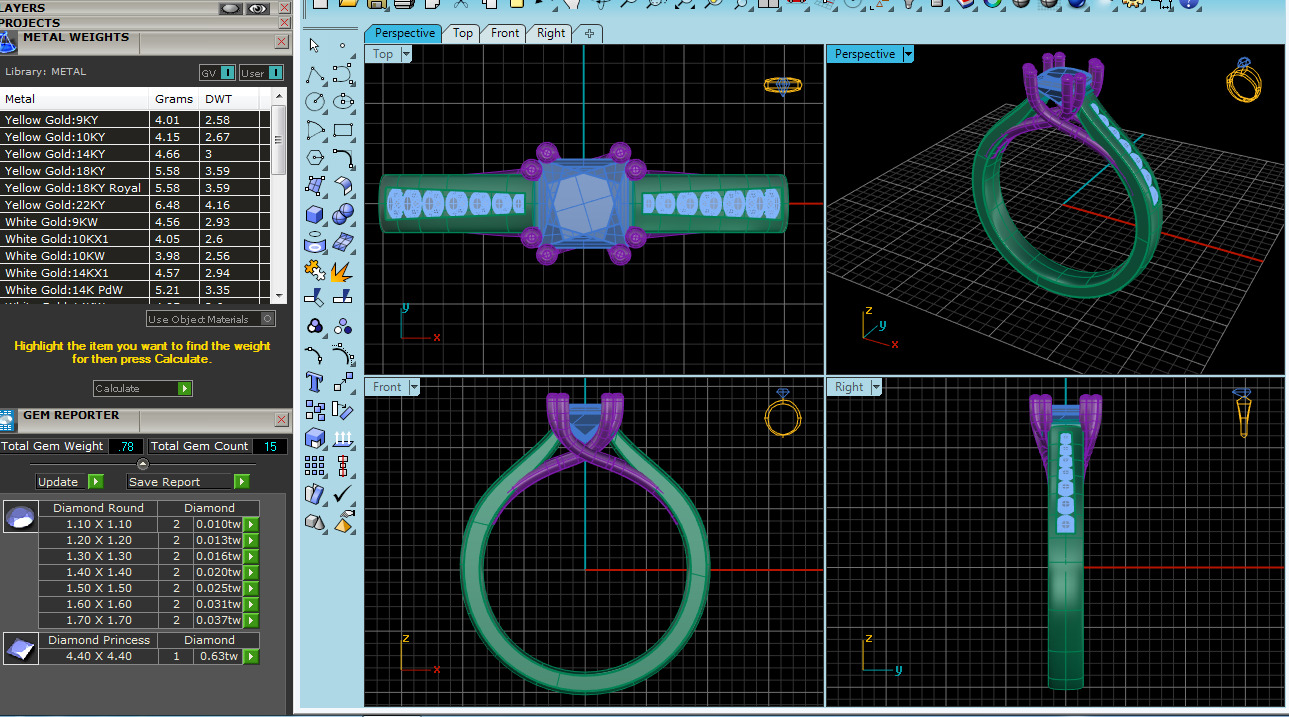1289x717 pixels.
Task: Expand the 1.20 X 1.20 diamond row arrow
Action: (x=252, y=540)
